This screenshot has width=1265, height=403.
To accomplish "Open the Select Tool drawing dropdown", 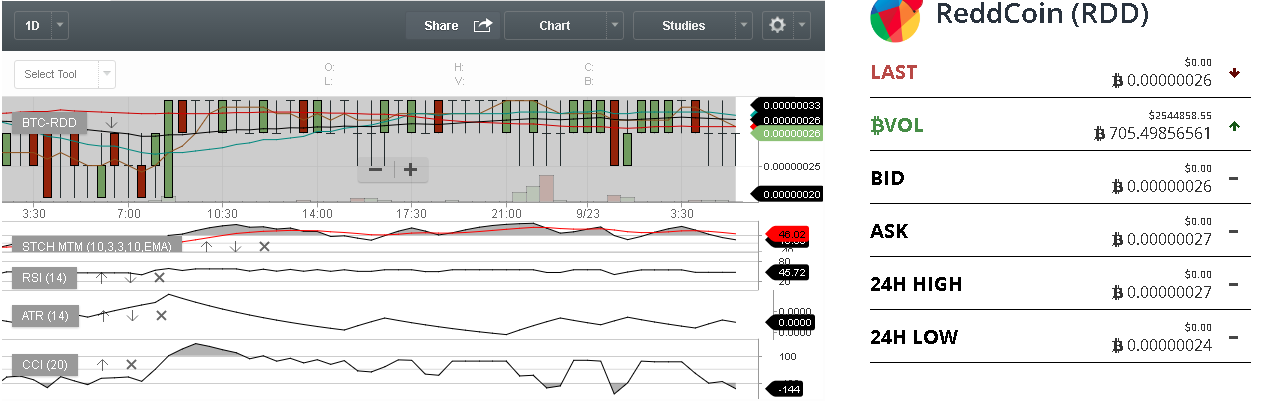I will tap(65, 74).
